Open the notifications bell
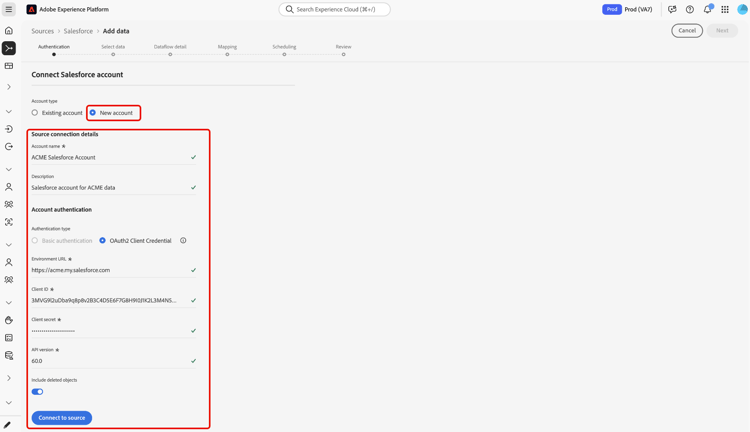Screen dimensions: 750x432 [707, 9]
